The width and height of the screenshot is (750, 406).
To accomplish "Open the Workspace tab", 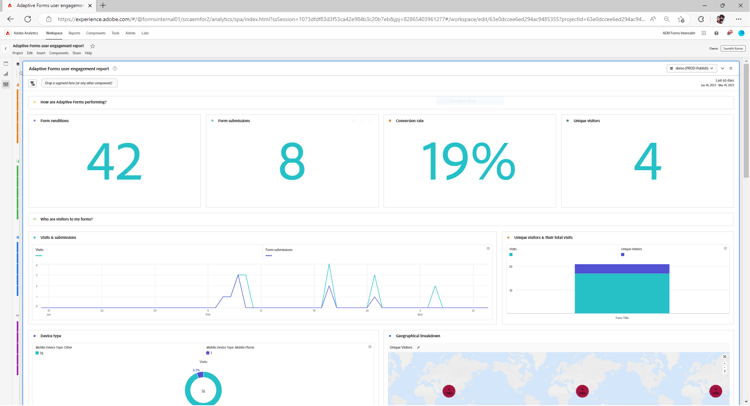I will coord(54,33).
